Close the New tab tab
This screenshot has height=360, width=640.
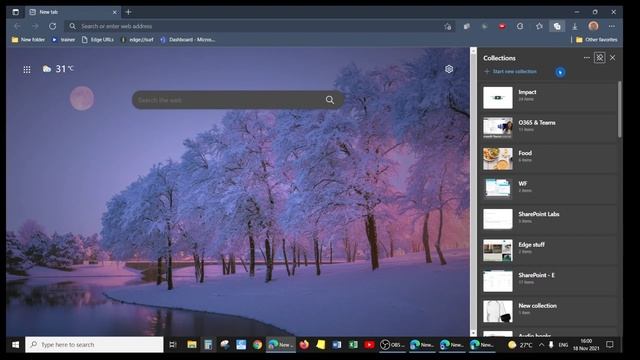tap(115, 12)
